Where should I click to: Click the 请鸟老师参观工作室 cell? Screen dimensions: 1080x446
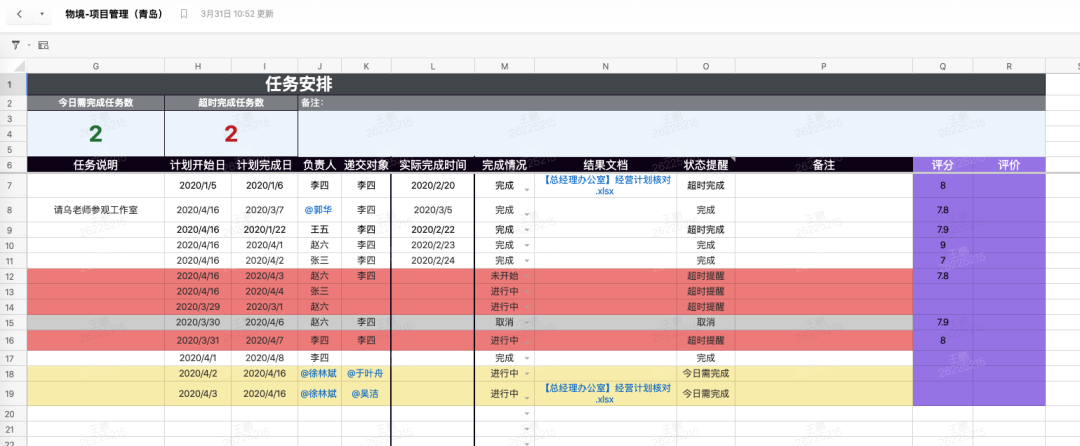point(95,210)
